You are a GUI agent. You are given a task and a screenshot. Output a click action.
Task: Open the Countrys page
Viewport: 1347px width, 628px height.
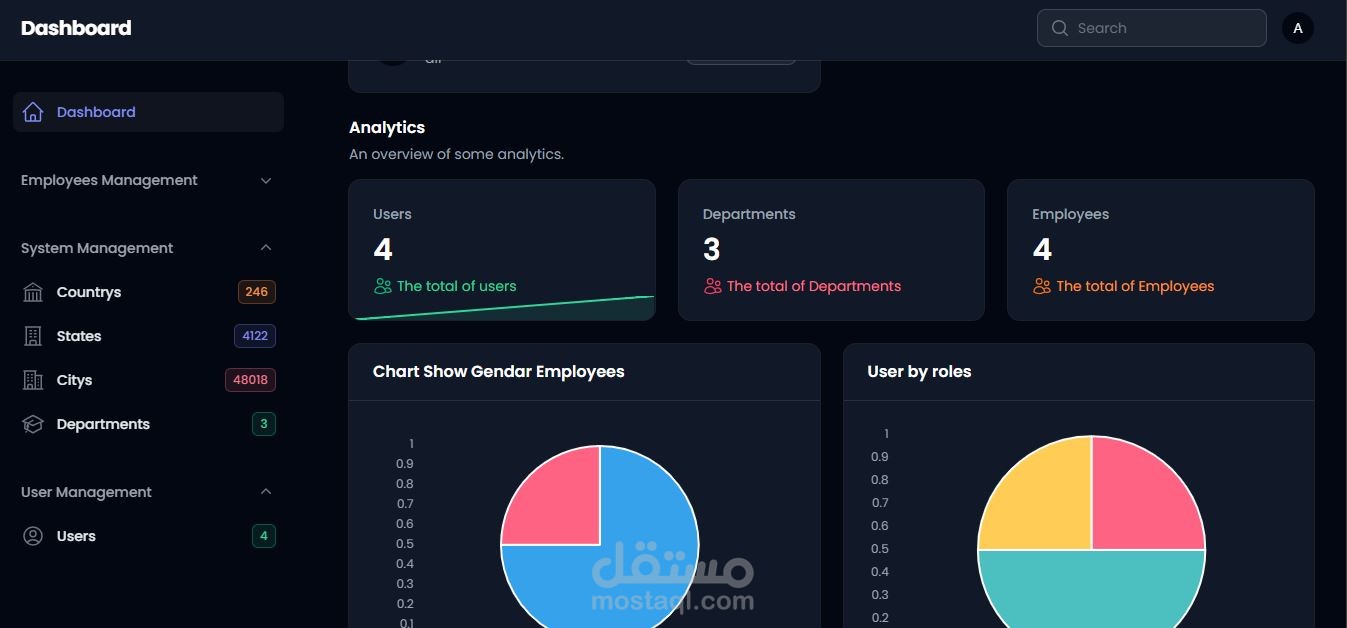[x=148, y=292]
